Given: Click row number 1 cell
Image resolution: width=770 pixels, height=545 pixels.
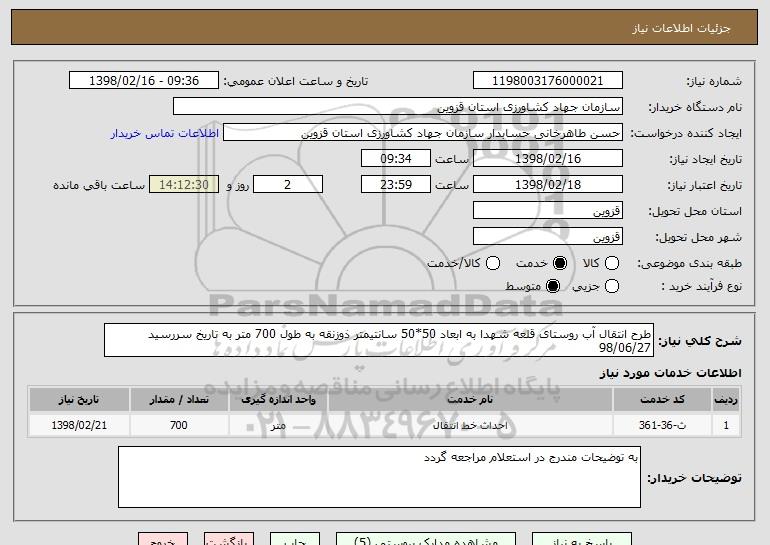Looking at the screenshot, I should coord(726,425).
